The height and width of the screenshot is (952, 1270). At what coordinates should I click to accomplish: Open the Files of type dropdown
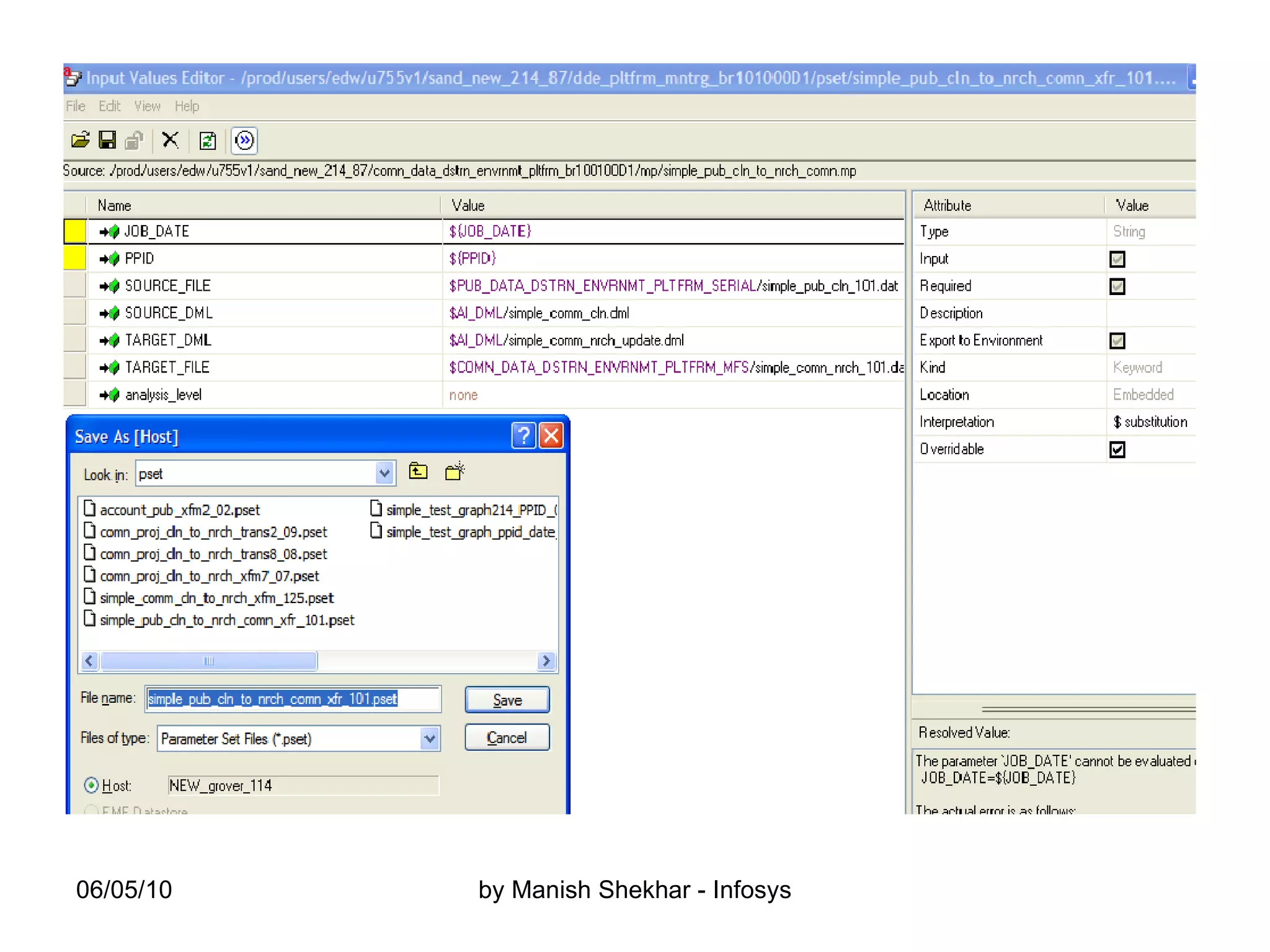(429, 738)
